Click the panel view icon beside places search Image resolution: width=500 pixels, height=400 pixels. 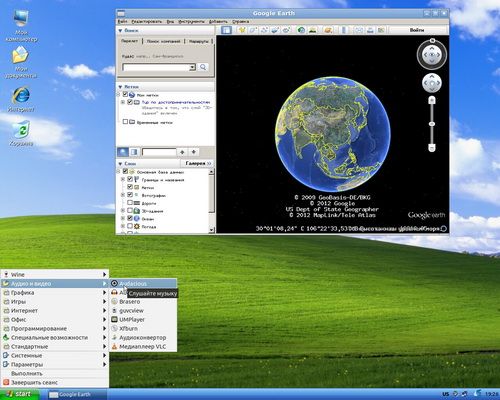coord(134,152)
